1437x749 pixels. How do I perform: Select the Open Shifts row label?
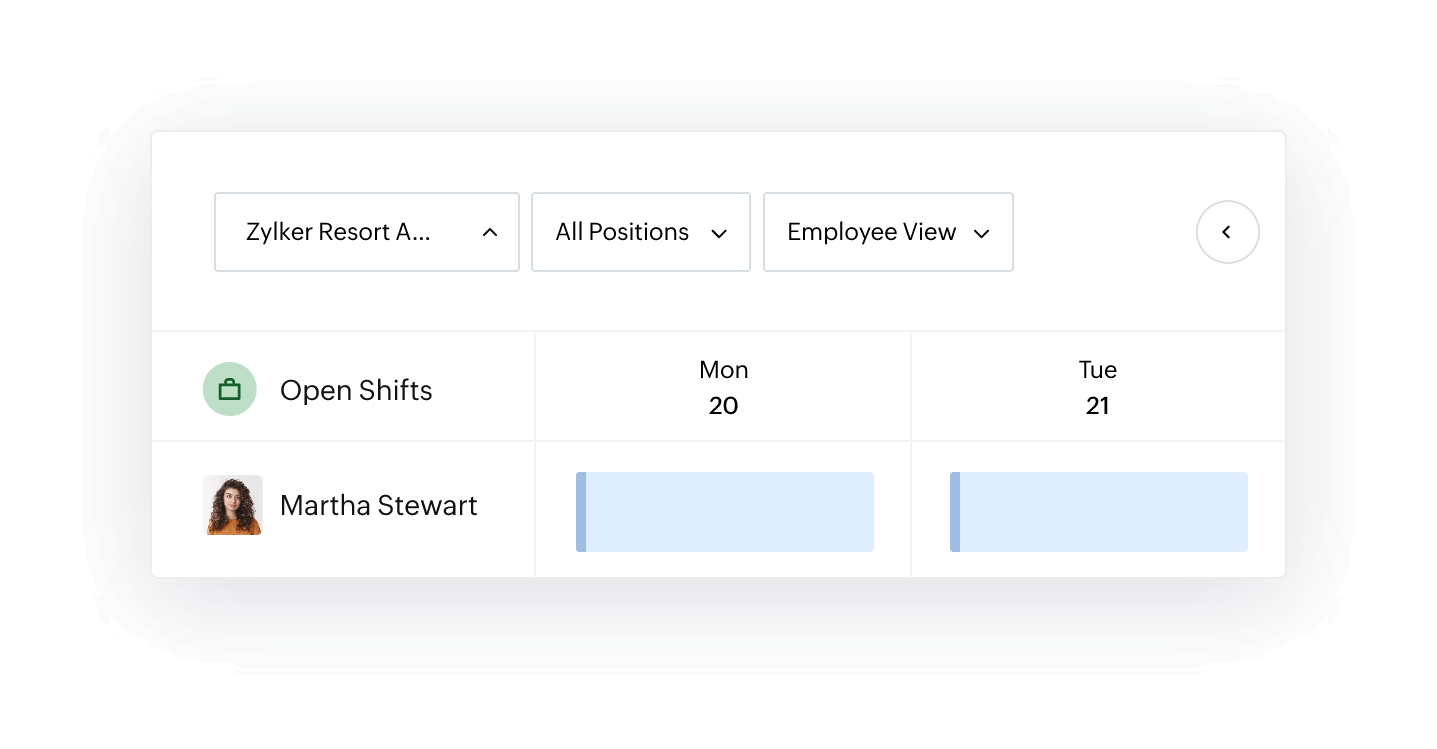pos(356,390)
